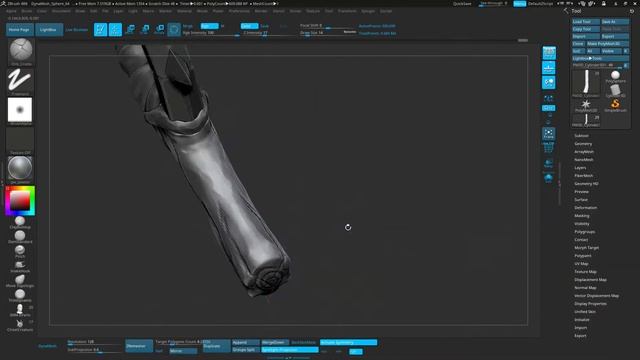Screen dimensions: 640x360
Task: Toggle the highlighted button below XYZ icon
Action: click(549, 108)
